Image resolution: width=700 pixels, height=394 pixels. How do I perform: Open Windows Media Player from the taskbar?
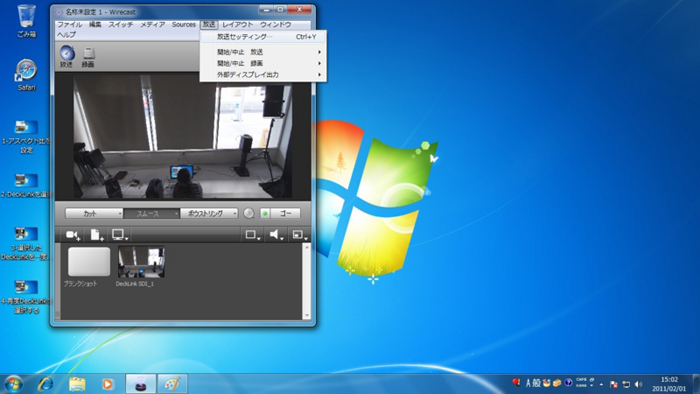[x=107, y=384]
